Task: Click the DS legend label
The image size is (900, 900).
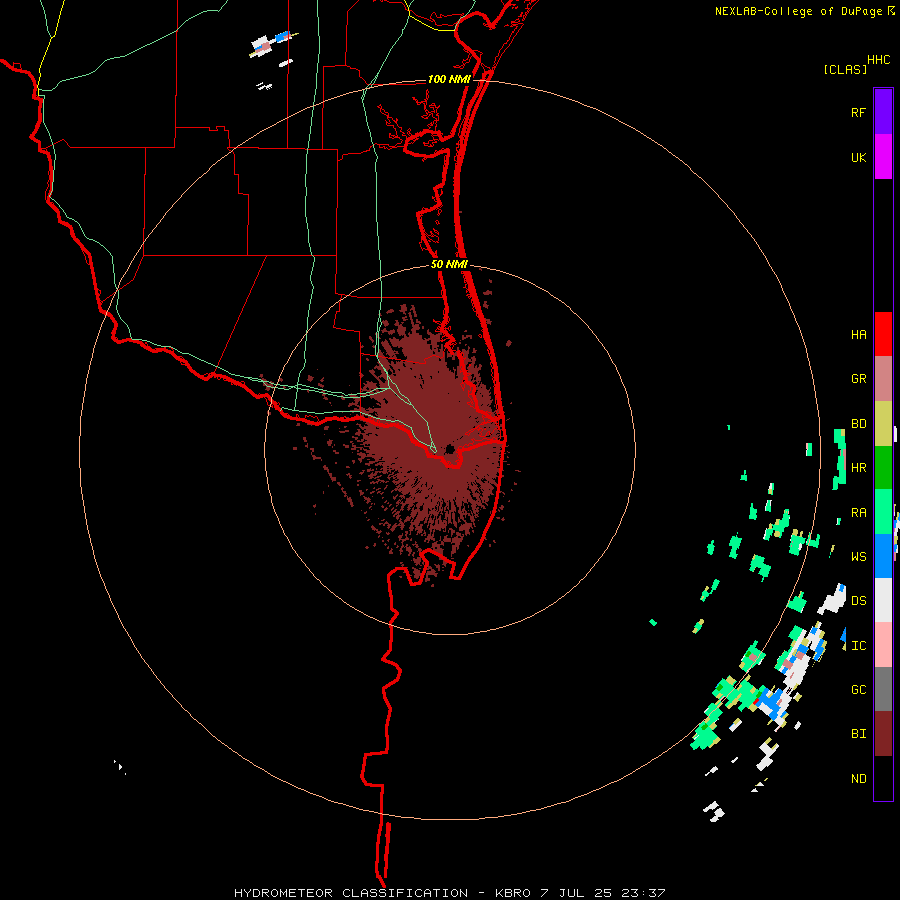Action: pyautogui.click(x=858, y=601)
